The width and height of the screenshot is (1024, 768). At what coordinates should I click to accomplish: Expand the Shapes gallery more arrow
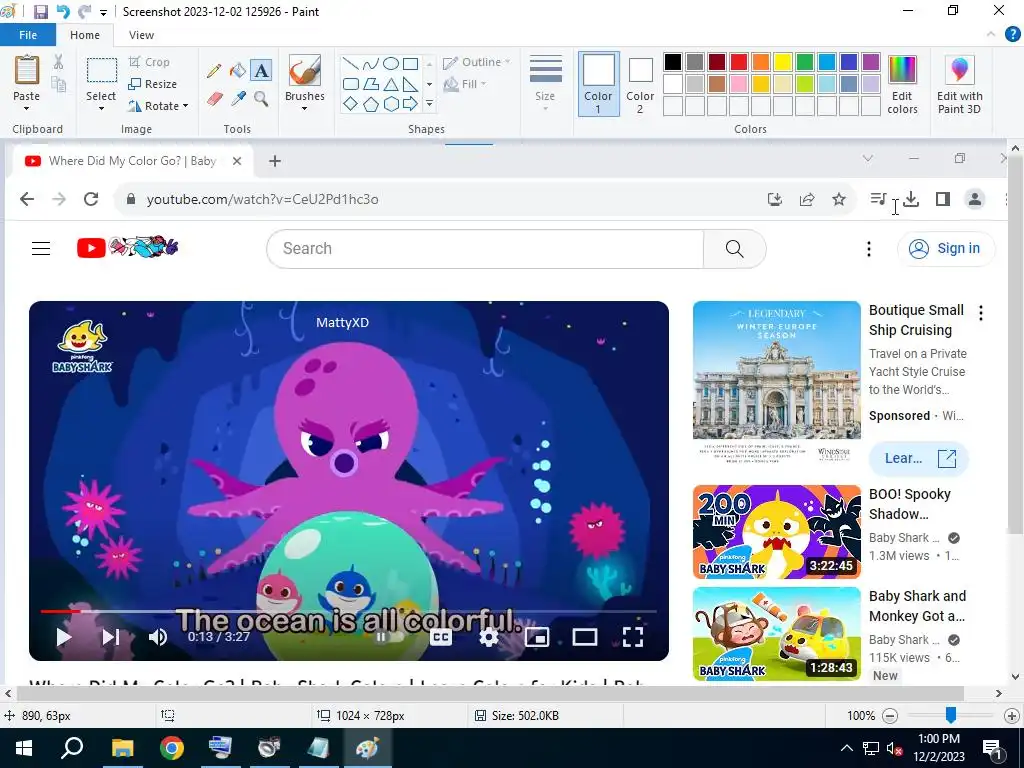(429, 104)
